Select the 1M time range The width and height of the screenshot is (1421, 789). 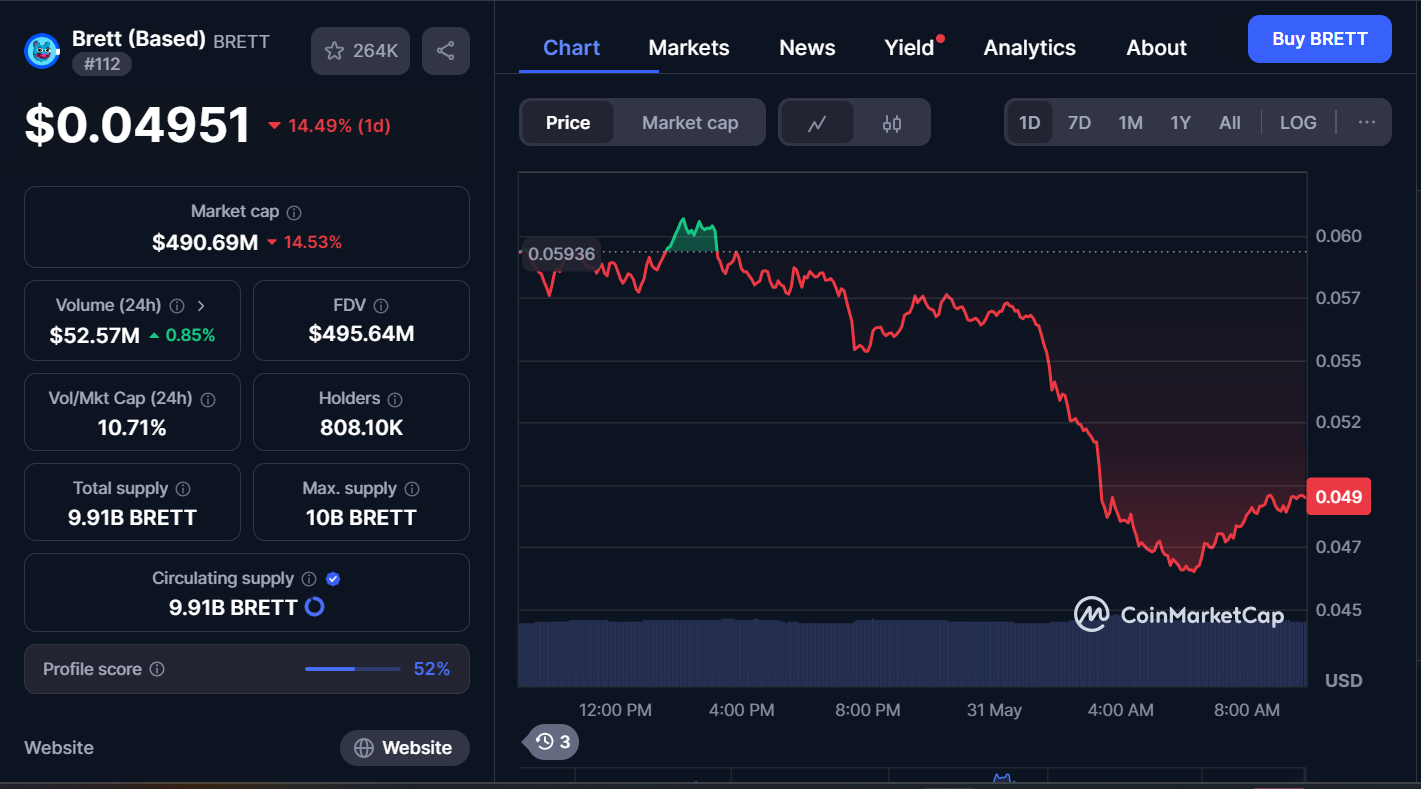tap(1130, 123)
